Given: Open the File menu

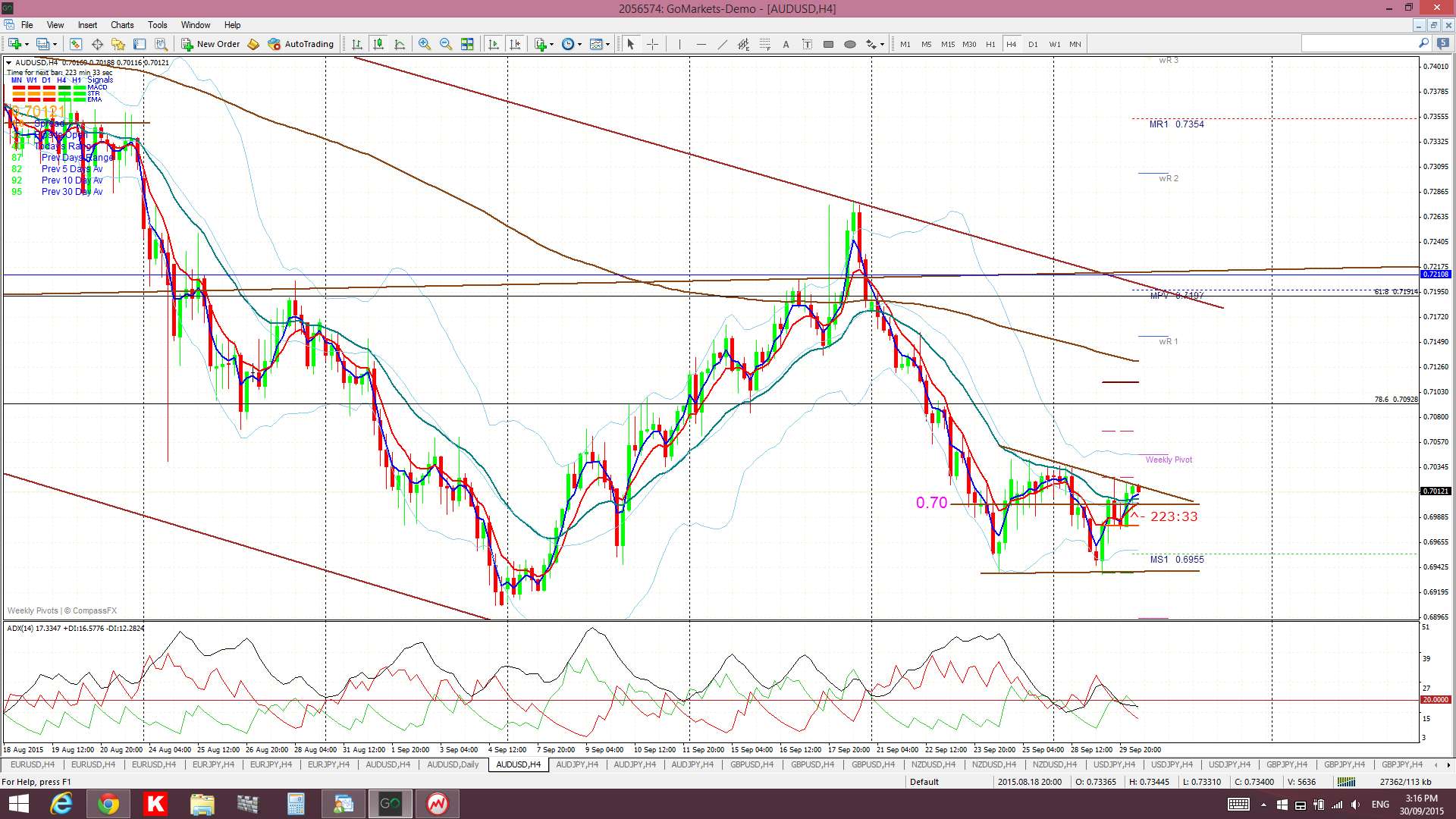Looking at the screenshot, I should (x=27, y=25).
